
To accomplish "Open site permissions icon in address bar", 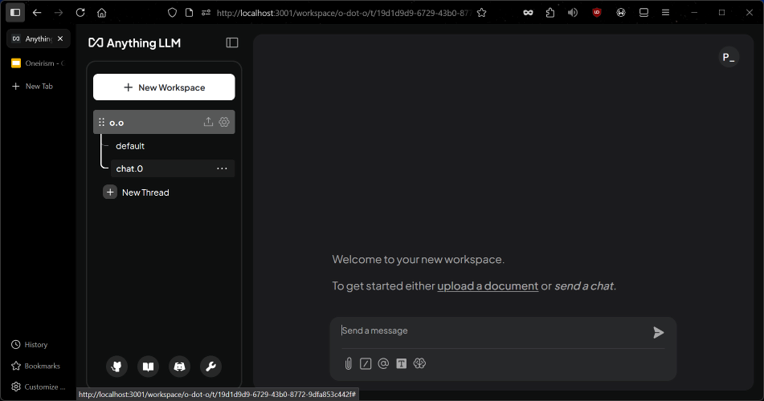I will pyautogui.click(x=206, y=13).
